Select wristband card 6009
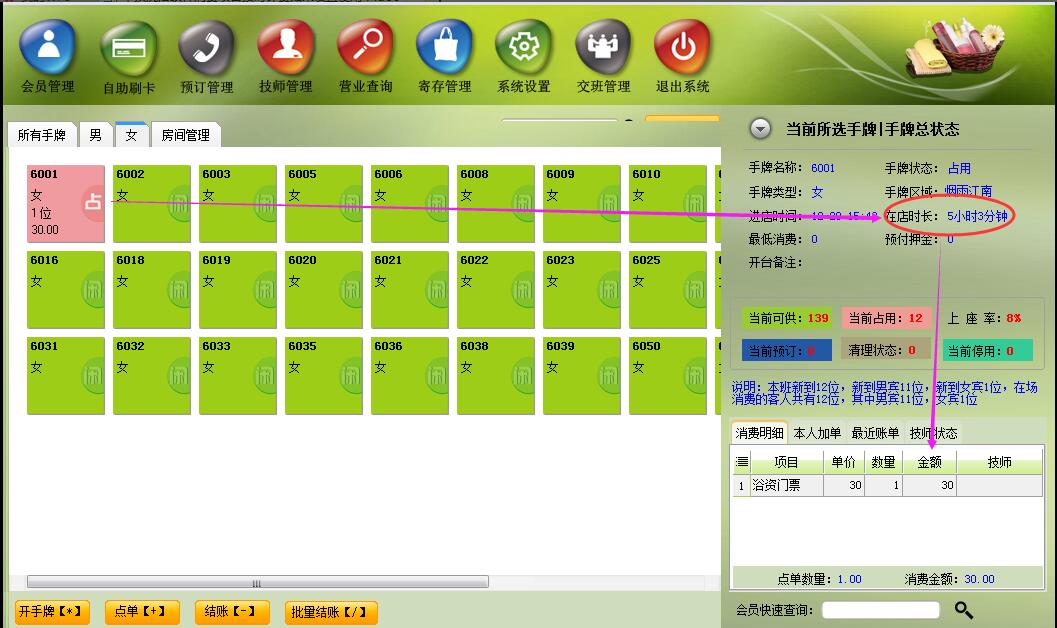Image resolution: width=1057 pixels, height=628 pixels. [581, 203]
